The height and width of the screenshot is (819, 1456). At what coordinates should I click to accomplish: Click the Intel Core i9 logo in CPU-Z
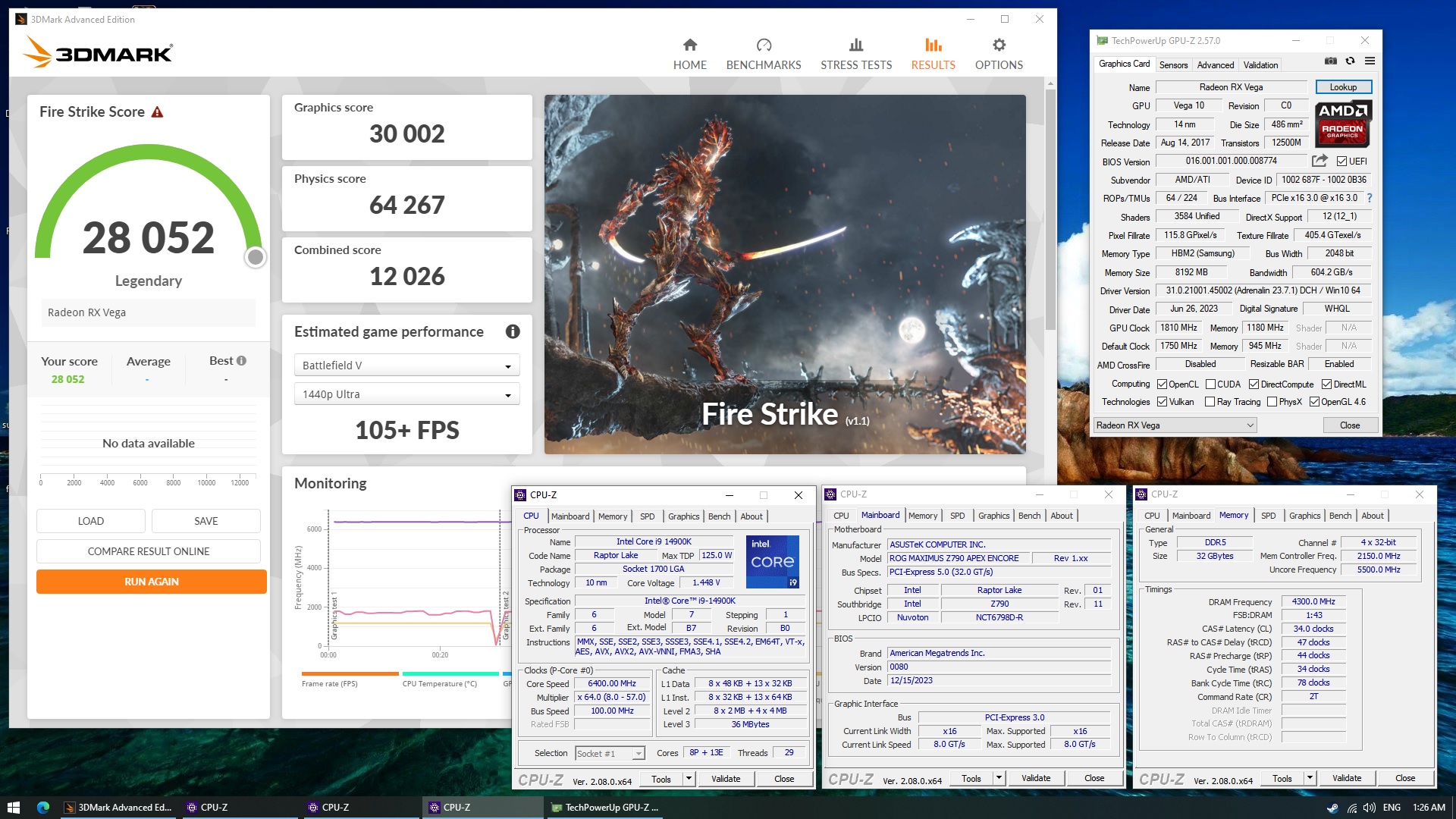772,561
